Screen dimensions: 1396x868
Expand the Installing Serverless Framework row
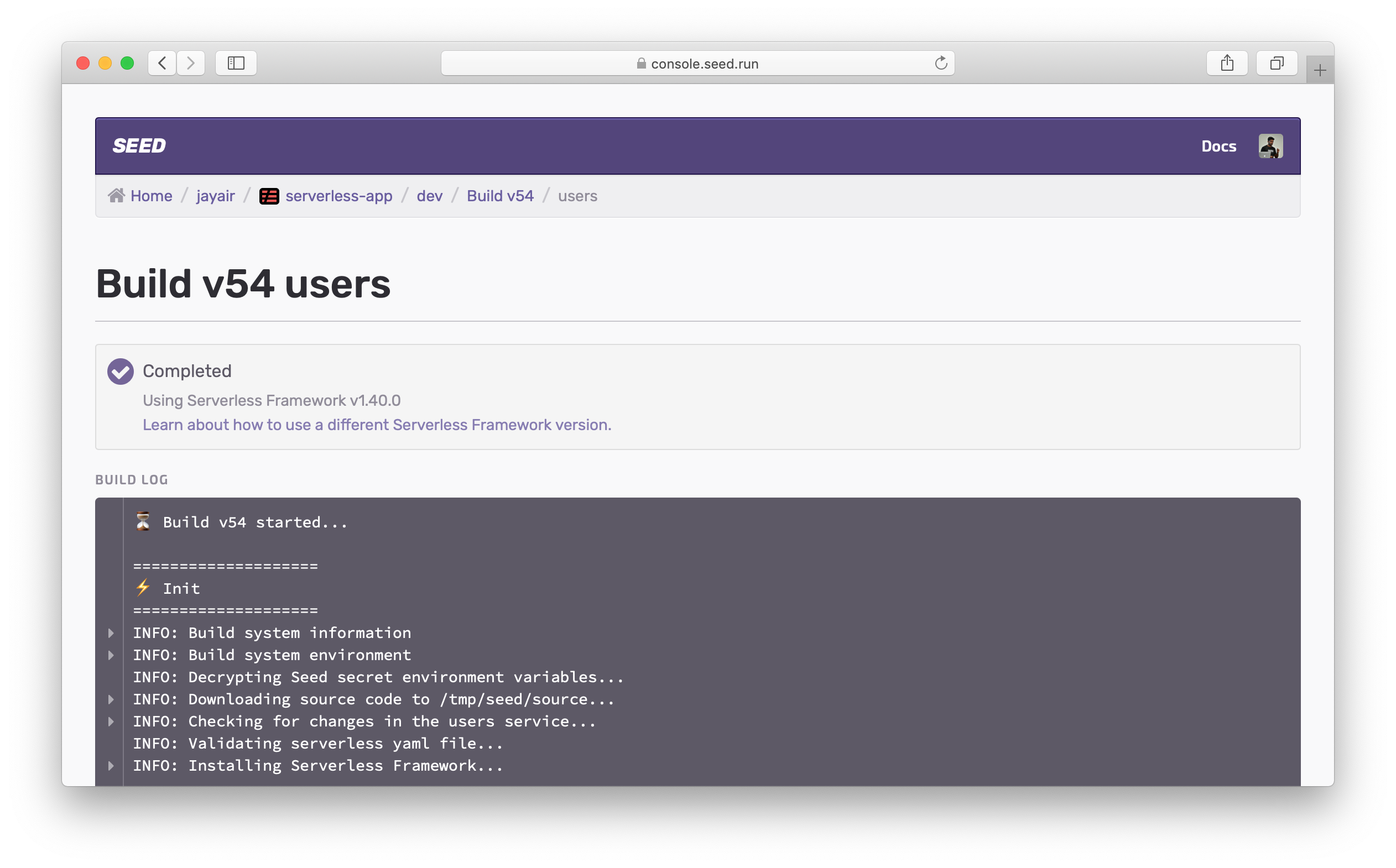click(x=111, y=765)
